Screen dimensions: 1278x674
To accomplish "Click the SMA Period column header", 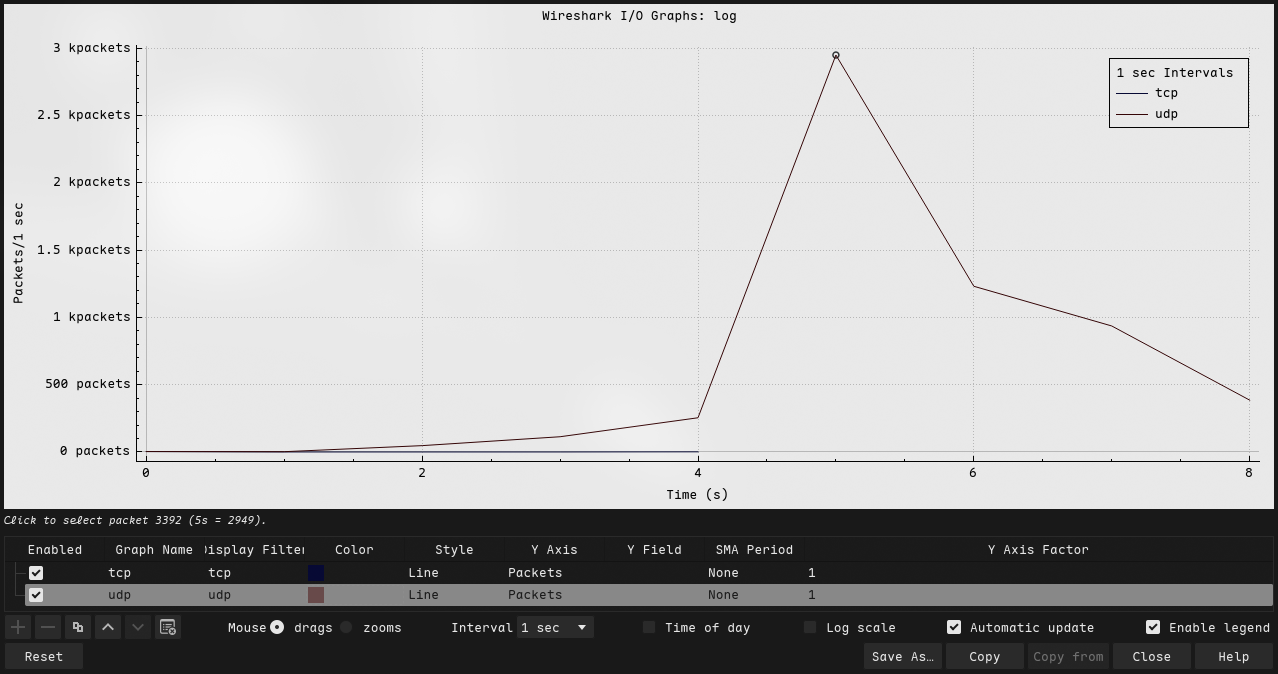I will pos(754,550).
